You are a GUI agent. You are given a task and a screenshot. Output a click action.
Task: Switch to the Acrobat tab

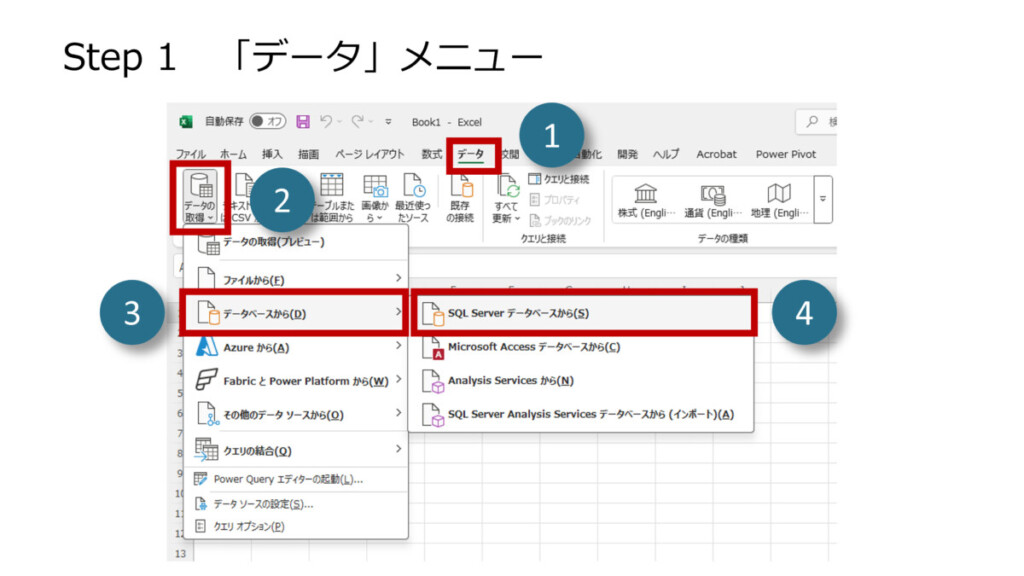tap(716, 154)
